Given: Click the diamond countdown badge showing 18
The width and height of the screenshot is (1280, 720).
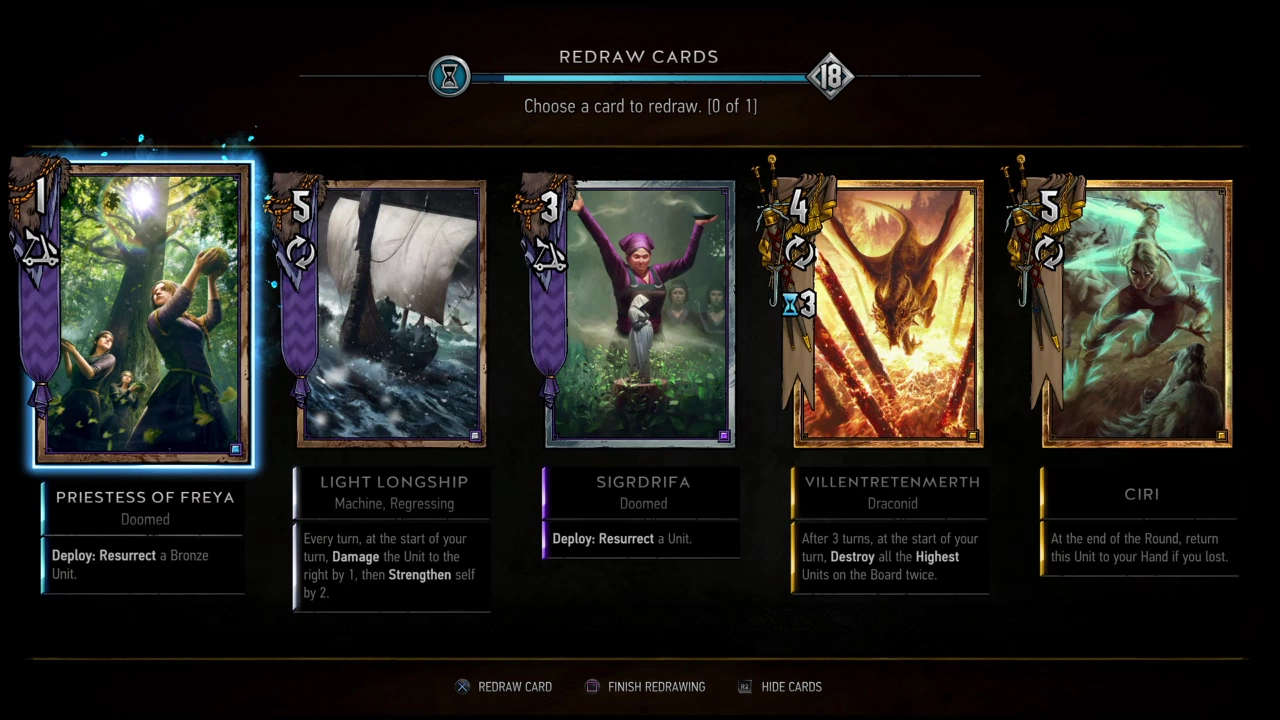Looking at the screenshot, I should pos(831,76).
